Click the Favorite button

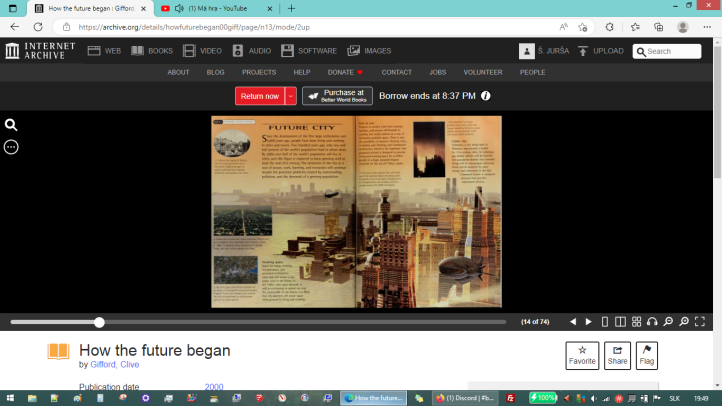582,355
